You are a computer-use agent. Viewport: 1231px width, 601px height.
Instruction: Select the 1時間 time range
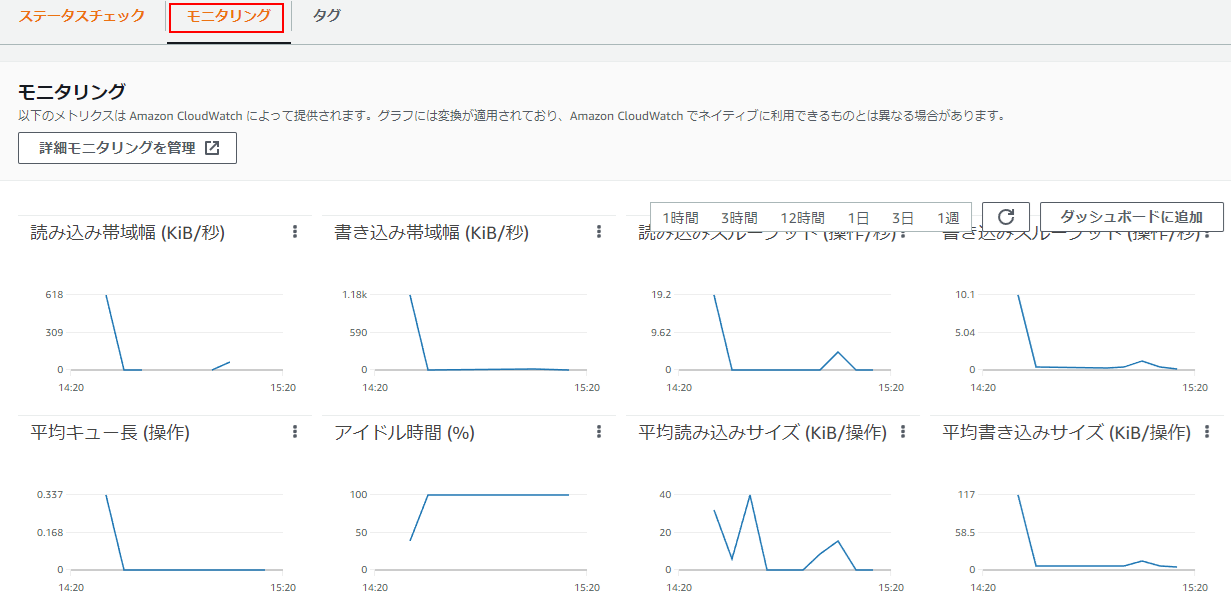point(680,218)
